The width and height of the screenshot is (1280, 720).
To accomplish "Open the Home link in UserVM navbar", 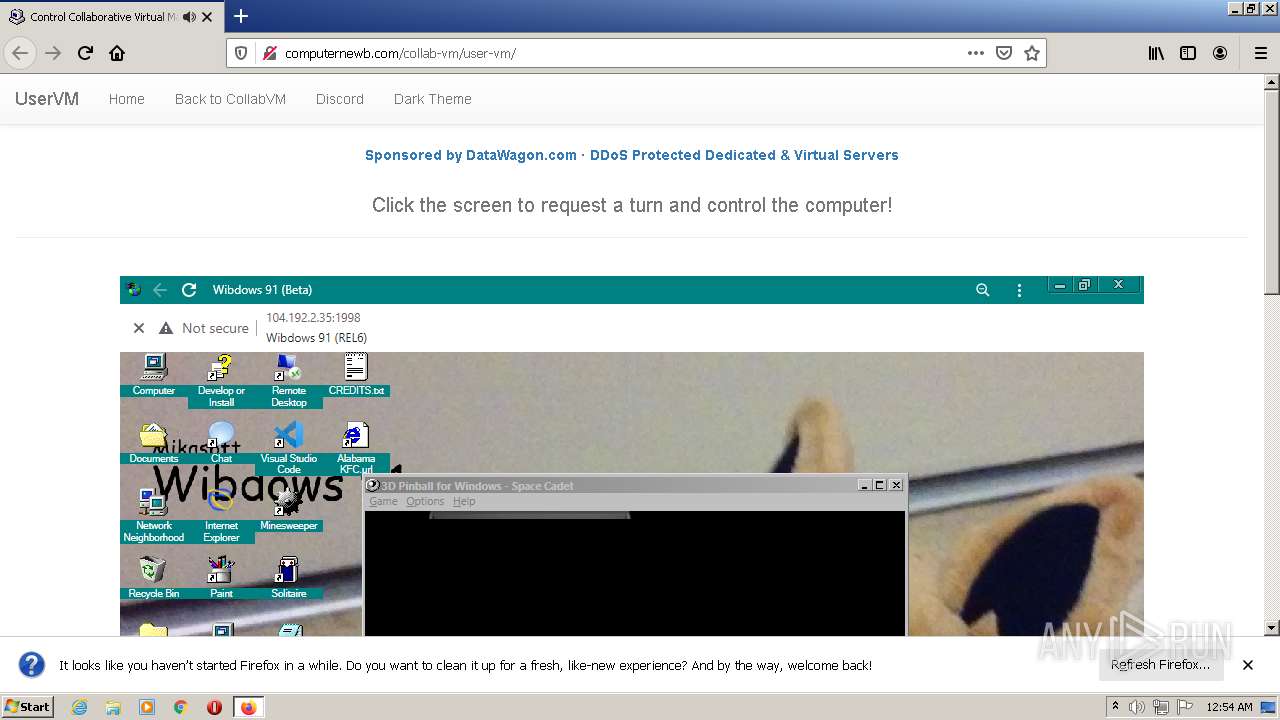I will point(127,99).
